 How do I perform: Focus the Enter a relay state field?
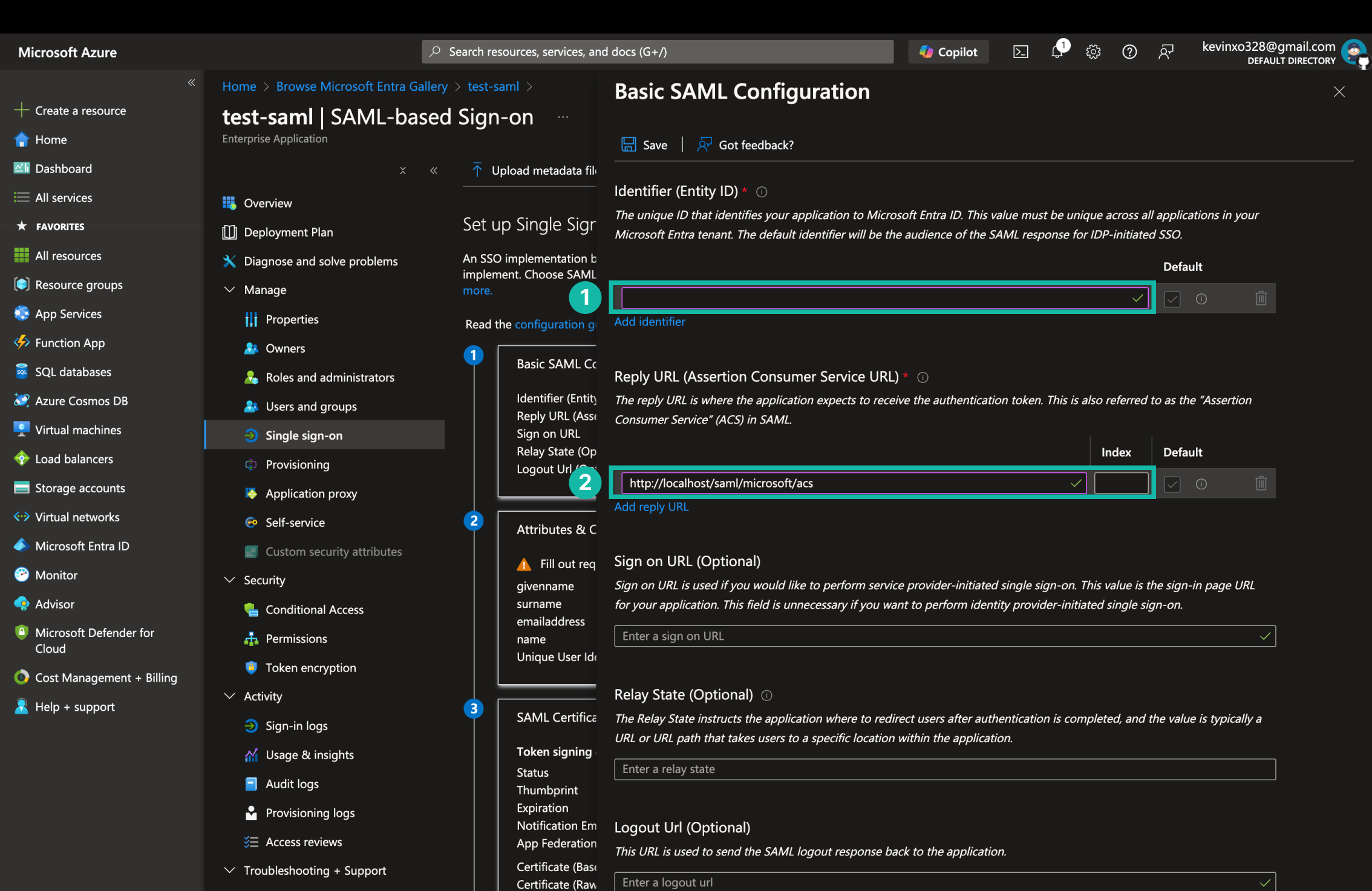pyautogui.click(x=945, y=770)
